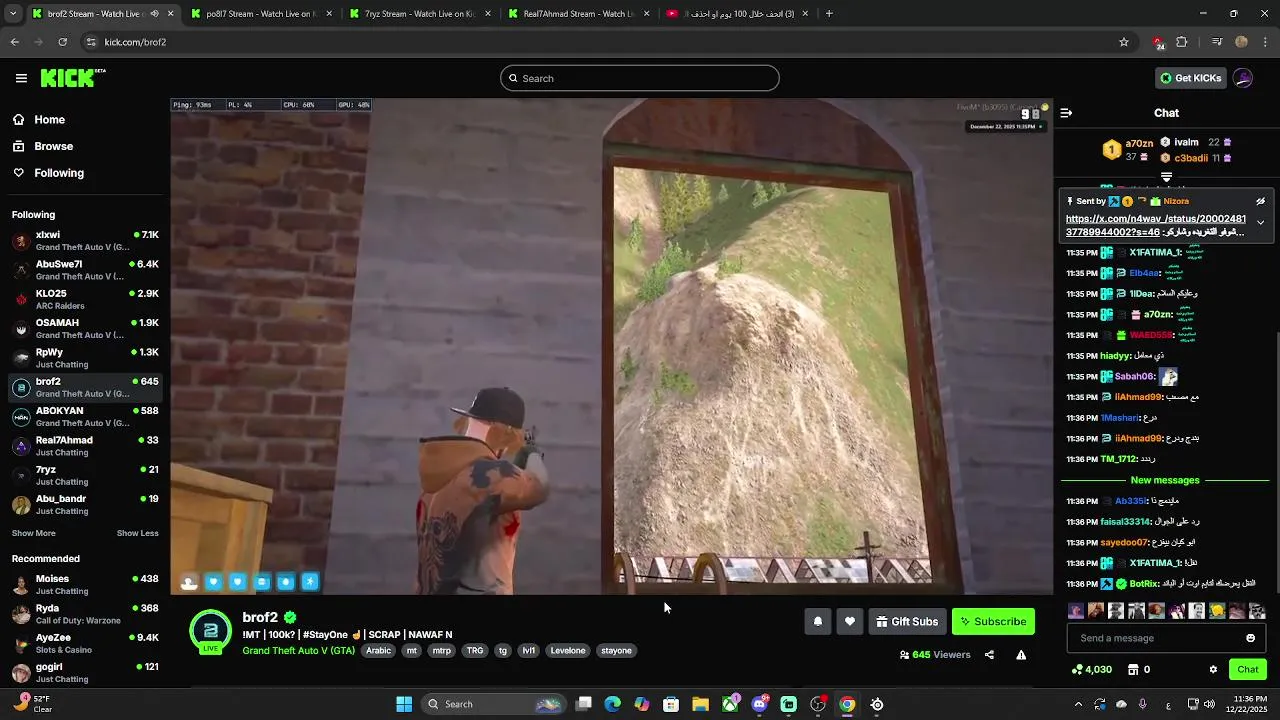The image size is (1280, 720).
Task: Click Show Less in Following list
Action: point(138,533)
